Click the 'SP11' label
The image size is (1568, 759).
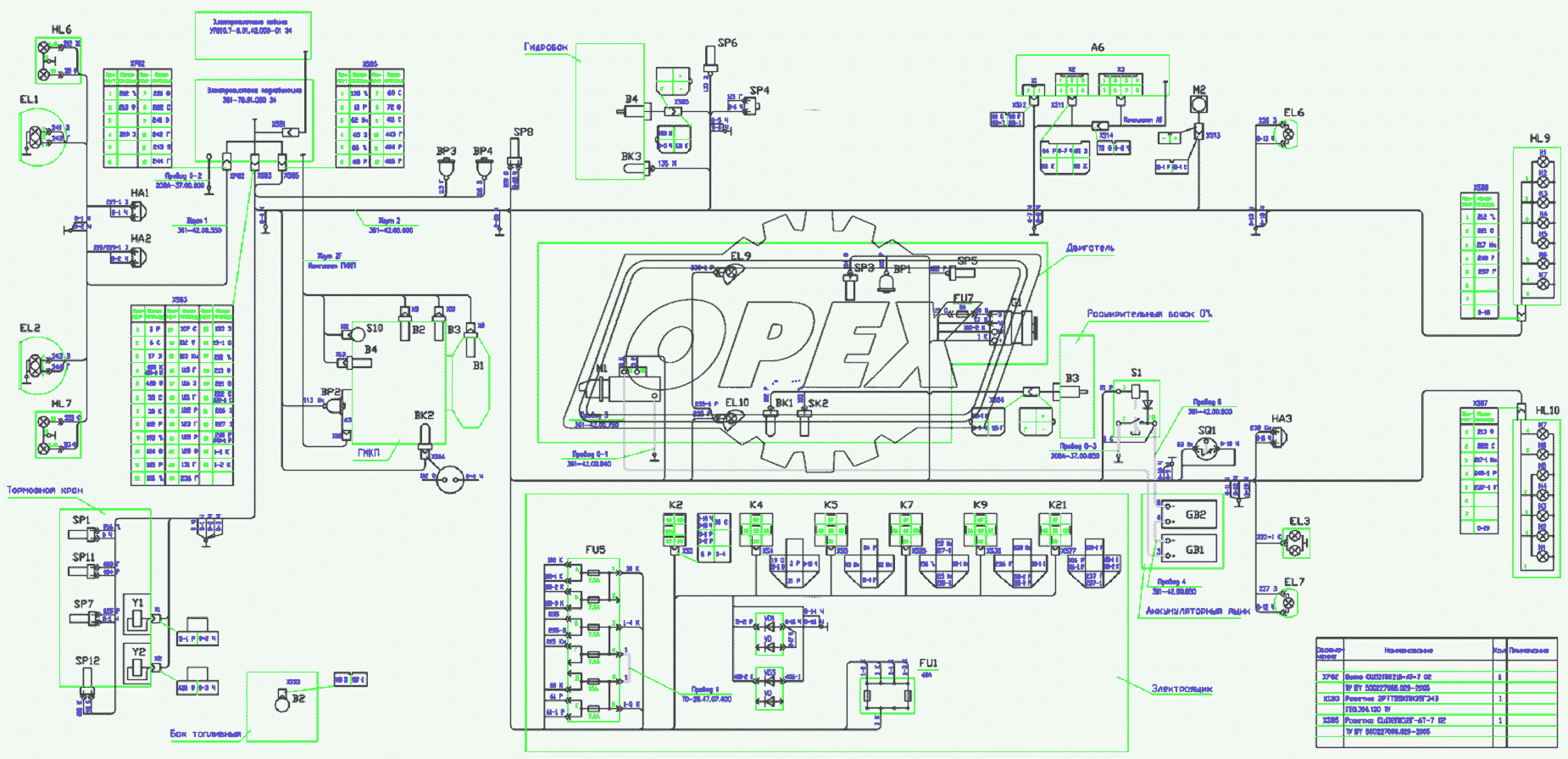(x=83, y=557)
